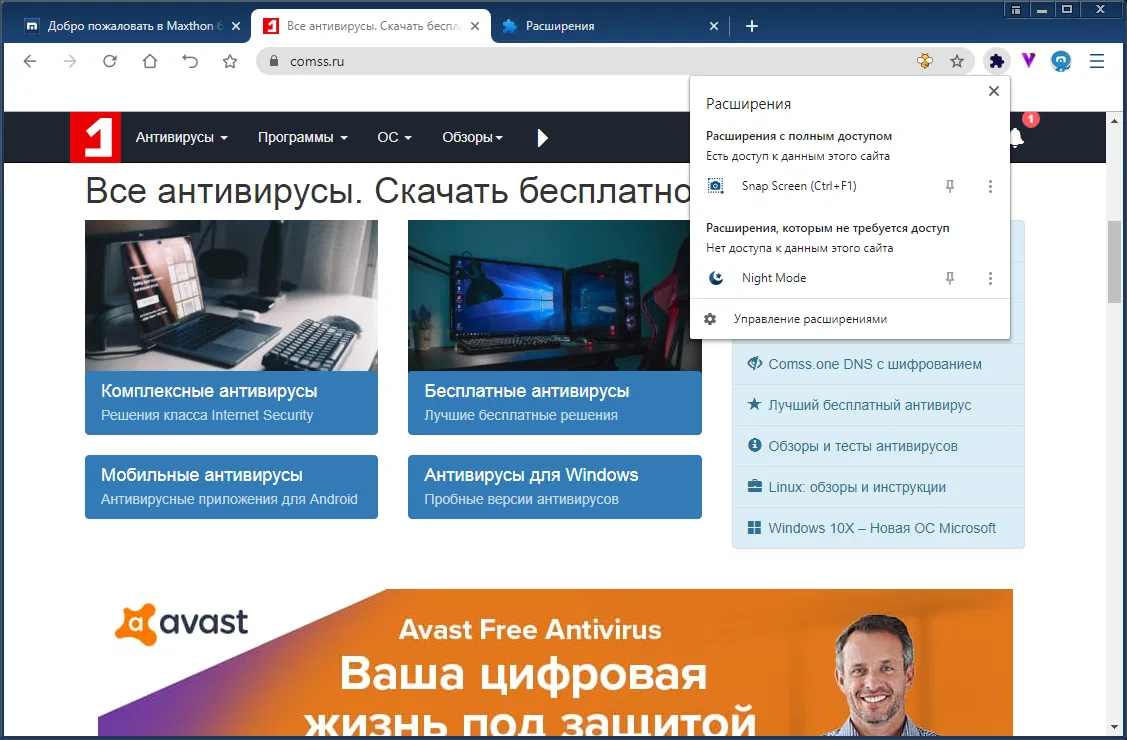The image size is (1127, 740).
Task: Open Комплексные антивирусы section
Action: (x=231, y=402)
